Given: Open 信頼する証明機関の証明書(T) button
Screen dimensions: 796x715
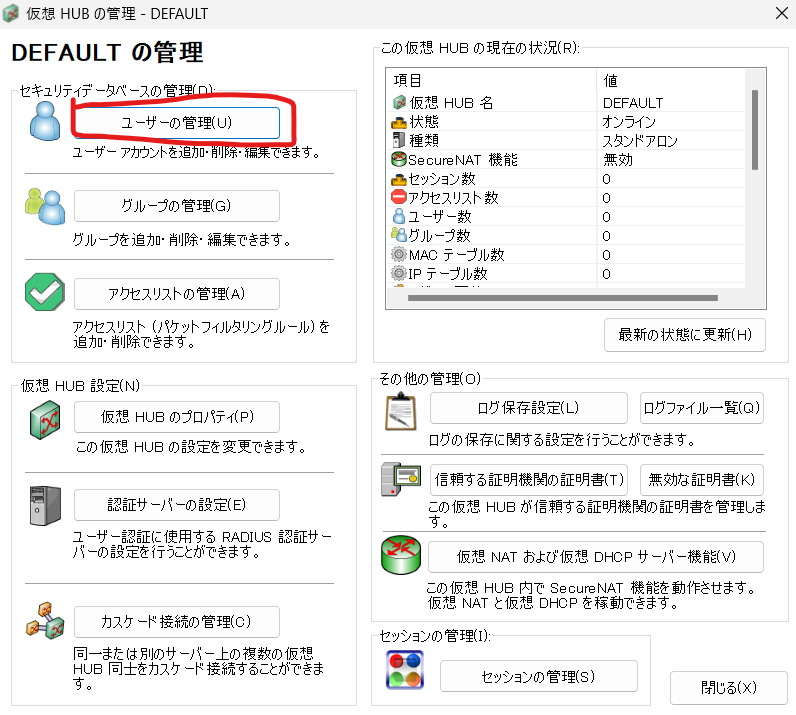Looking at the screenshot, I should [x=528, y=479].
